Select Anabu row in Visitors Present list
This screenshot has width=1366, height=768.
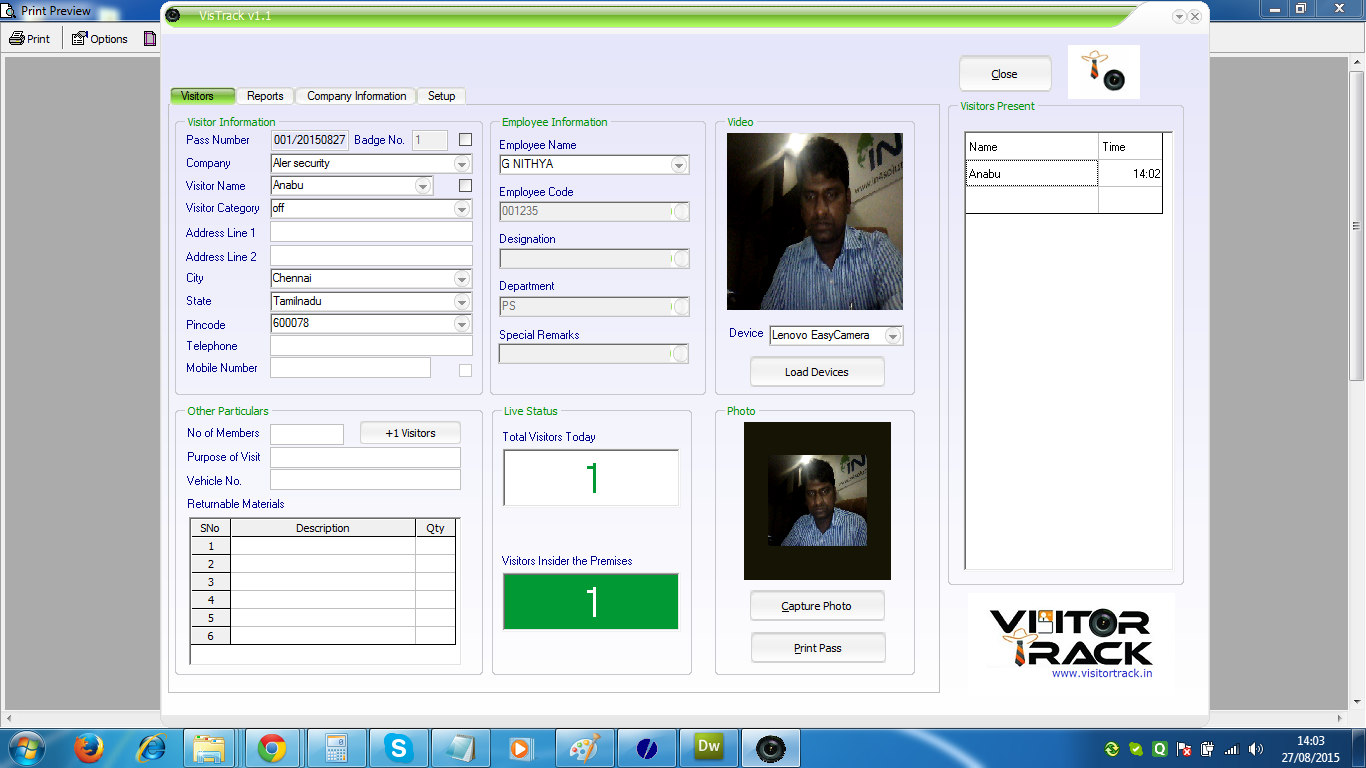point(1031,174)
